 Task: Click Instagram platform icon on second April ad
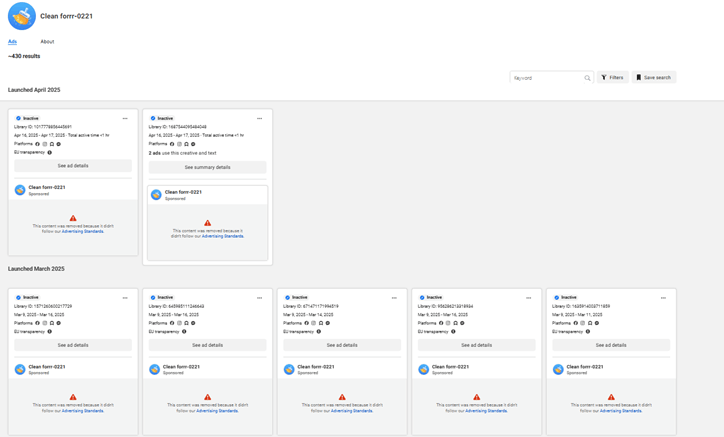click(x=179, y=144)
